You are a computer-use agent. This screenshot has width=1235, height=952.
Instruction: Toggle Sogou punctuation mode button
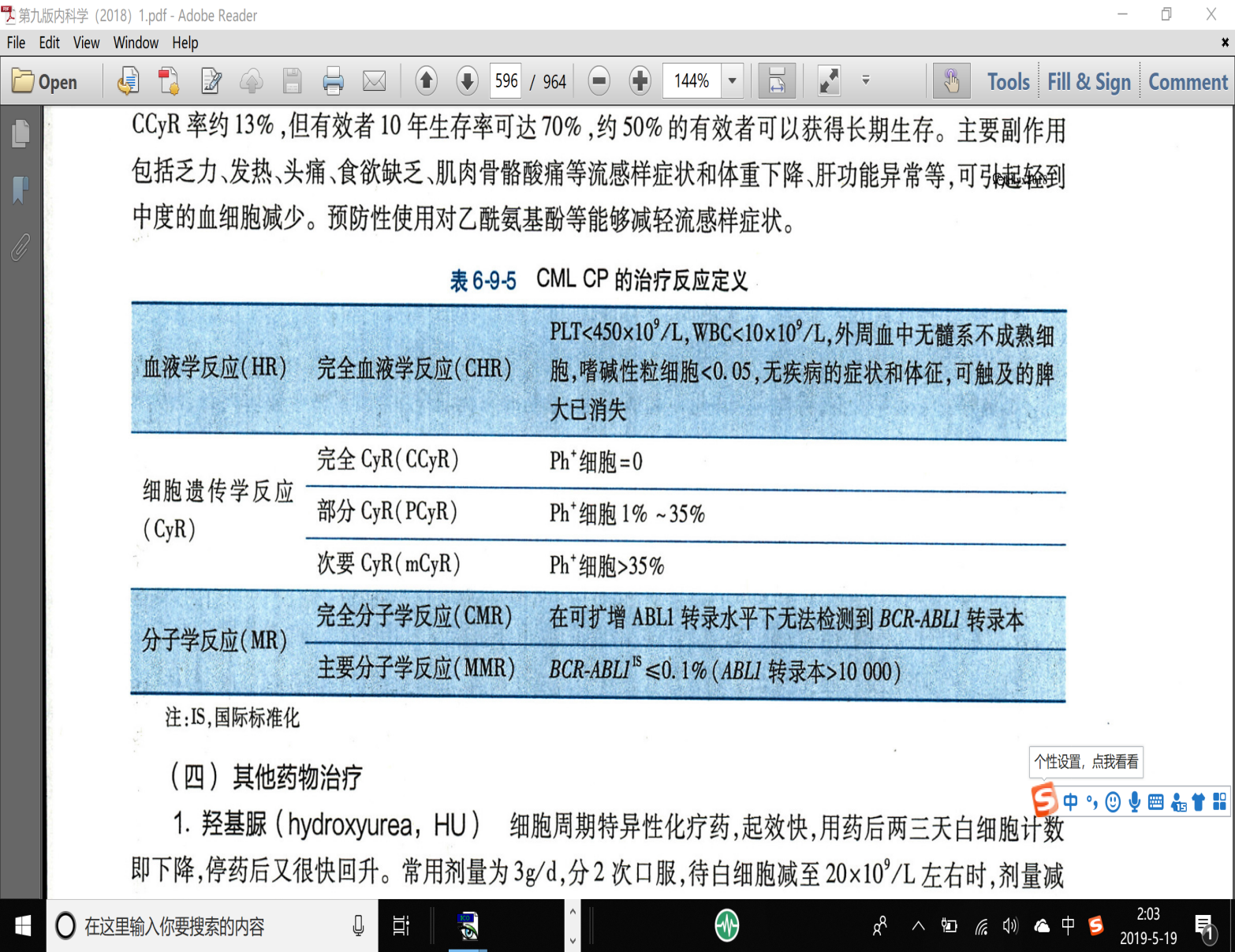click(x=1091, y=802)
